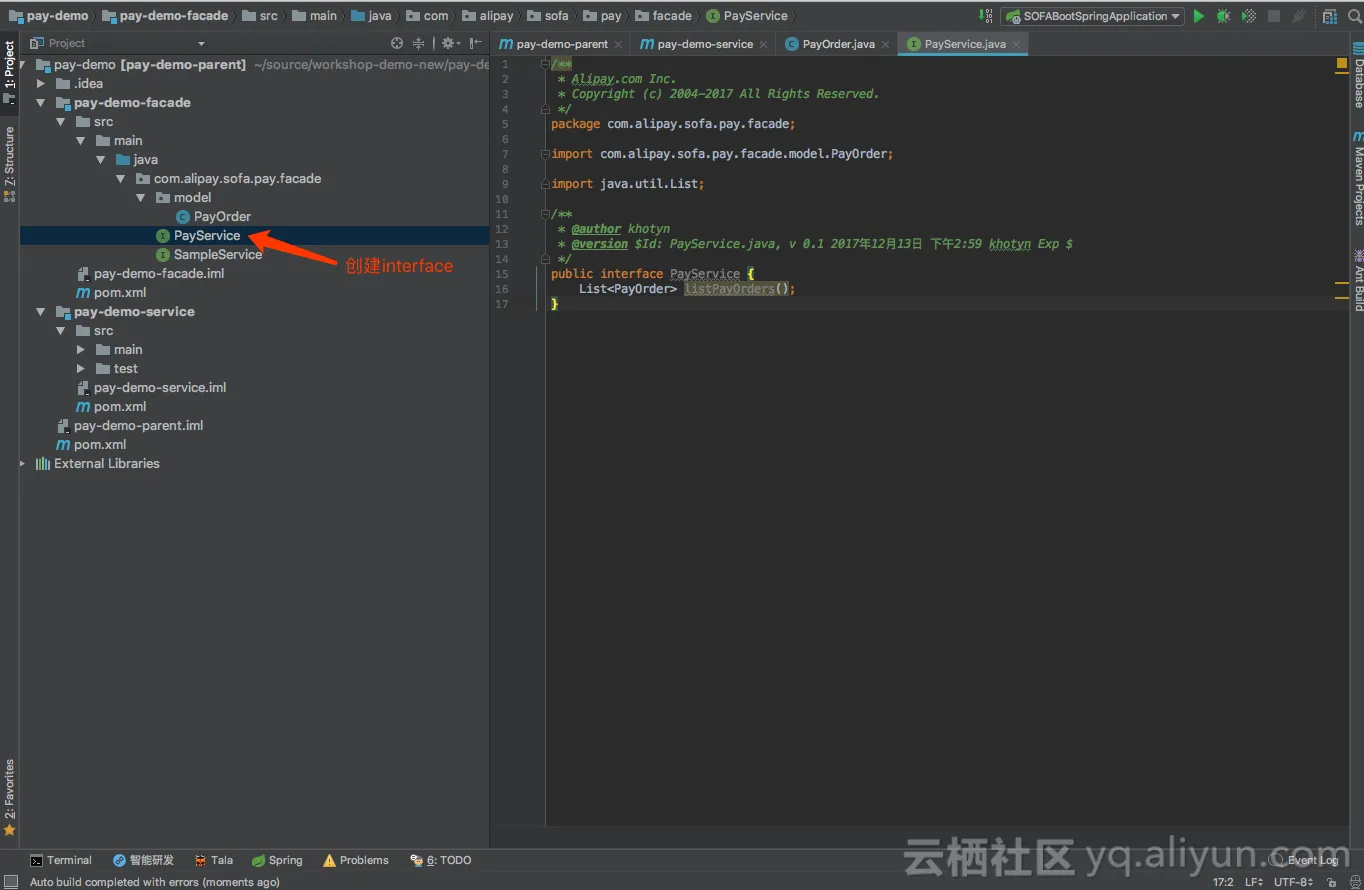Start debugging with the bug icon
1364x890 pixels.
point(1223,16)
